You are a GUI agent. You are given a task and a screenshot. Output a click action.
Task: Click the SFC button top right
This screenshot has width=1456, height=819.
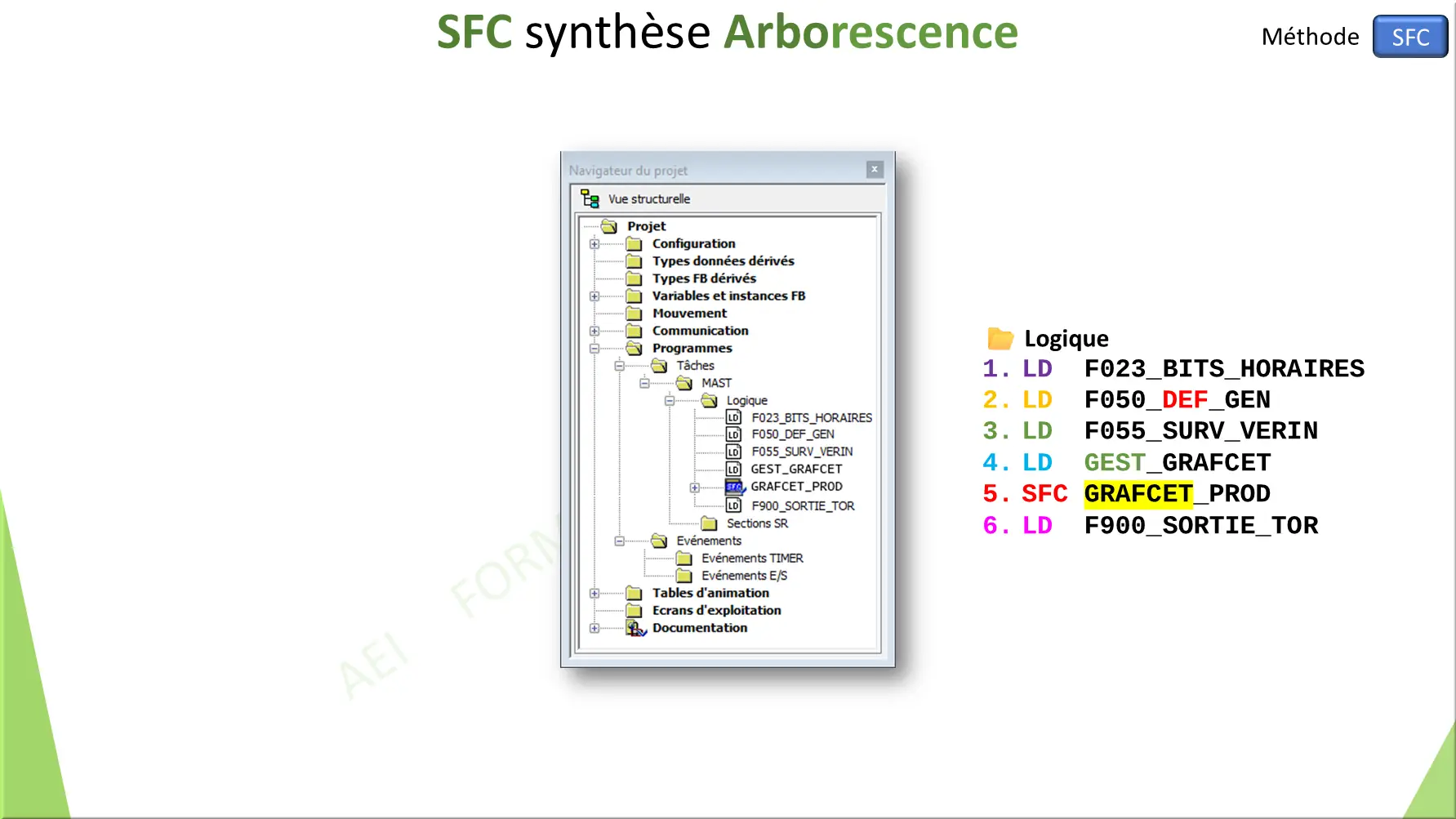[x=1410, y=36]
